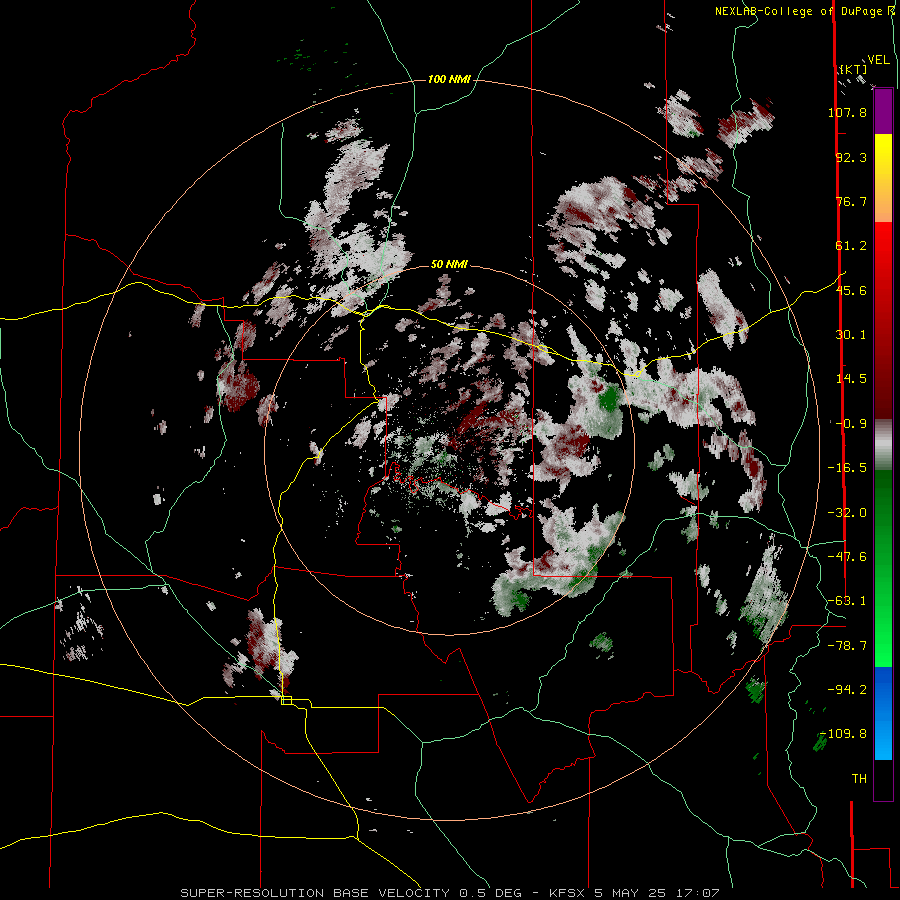The height and width of the screenshot is (900, 900).
Task: Click the 92.3 velocity value
Action: [851, 157]
